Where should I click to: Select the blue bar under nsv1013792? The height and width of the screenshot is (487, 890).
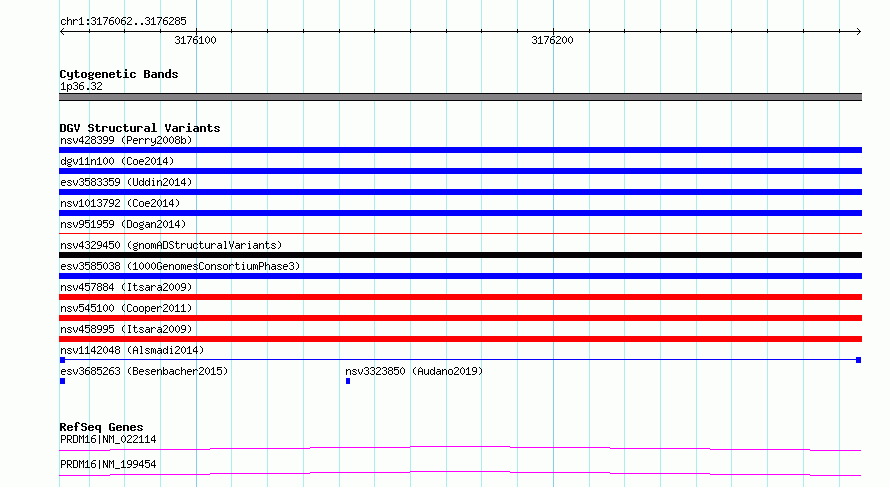(460, 213)
